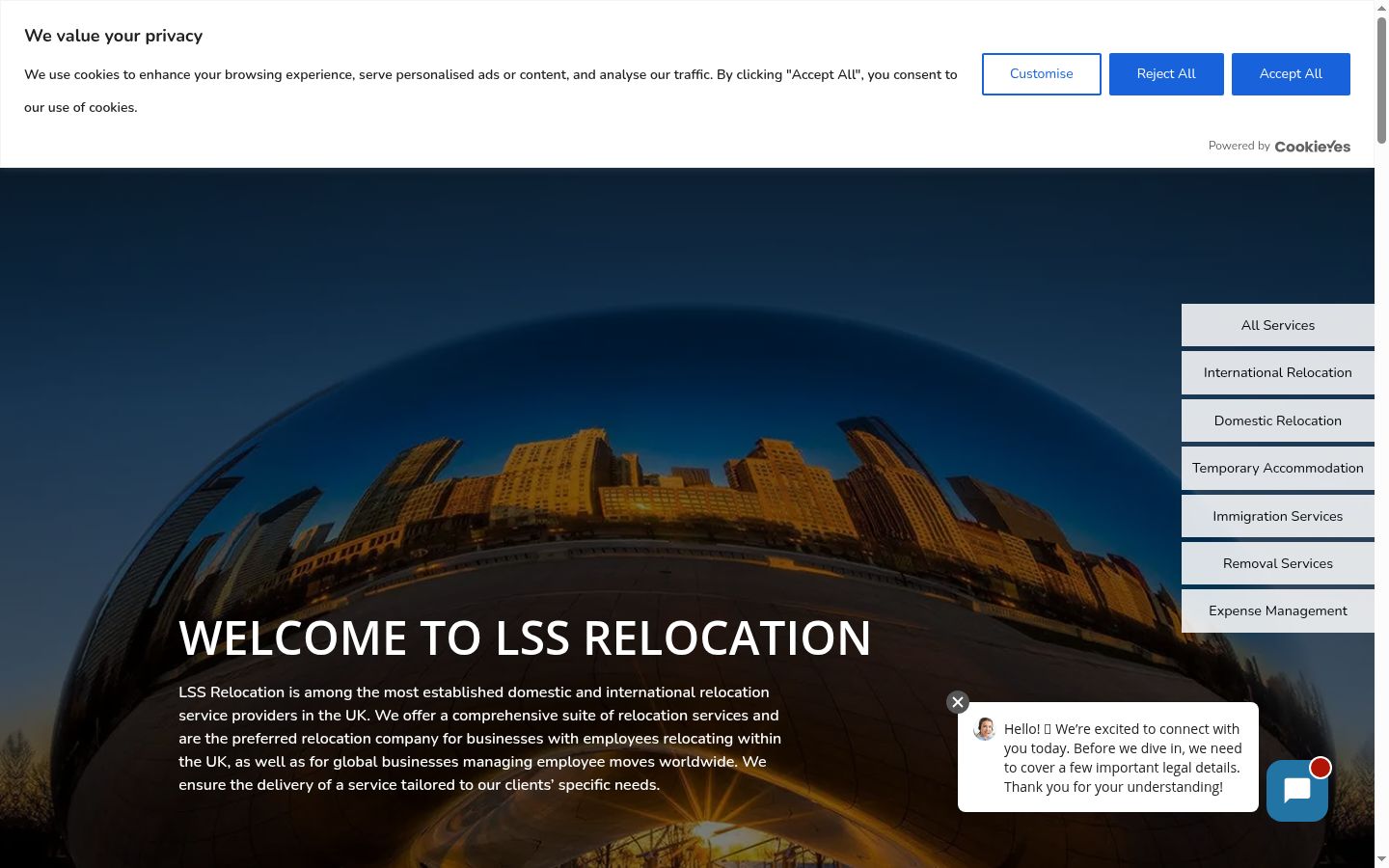Viewport: 1389px width, 868px height.
Task: Go to International Relocation
Action: (1278, 372)
